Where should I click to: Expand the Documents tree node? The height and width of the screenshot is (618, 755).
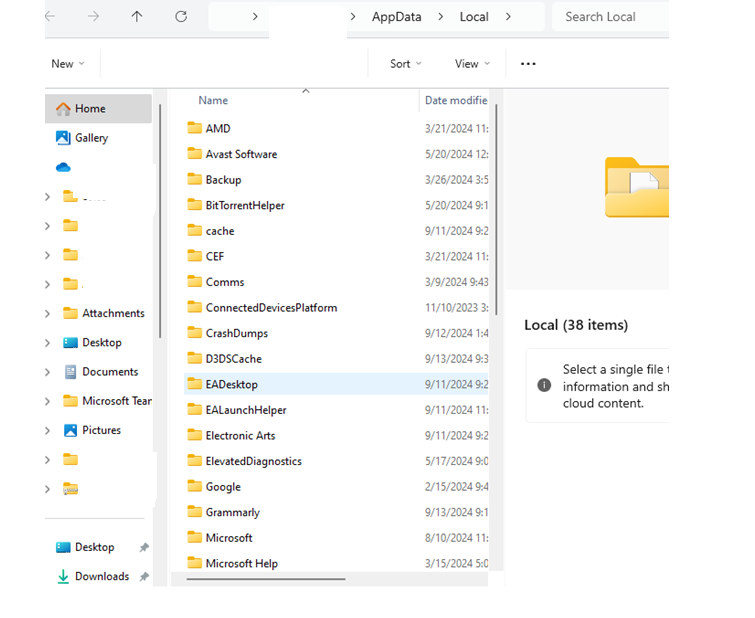point(47,372)
